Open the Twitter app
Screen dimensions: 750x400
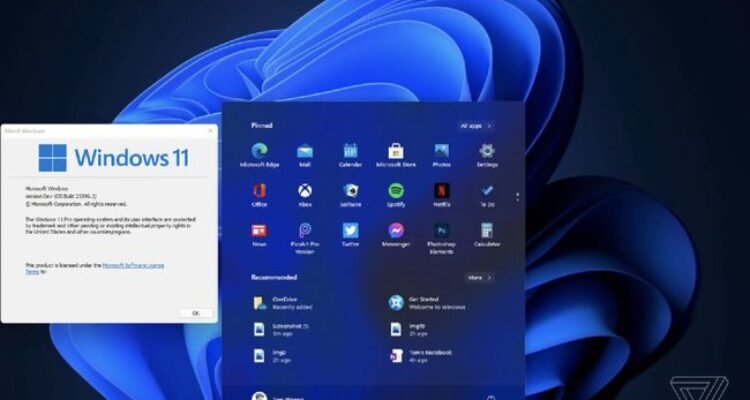(350, 234)
